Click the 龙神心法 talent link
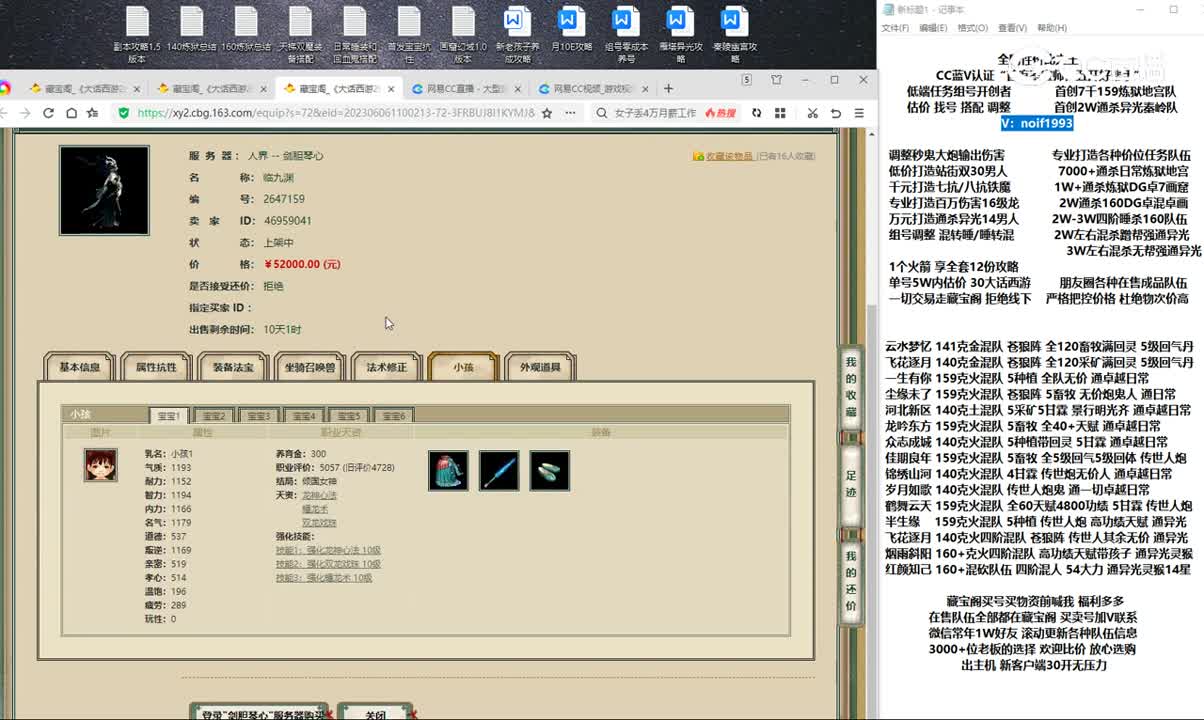The width and height of the screenshot is (1204, 720). coord(319,495)
